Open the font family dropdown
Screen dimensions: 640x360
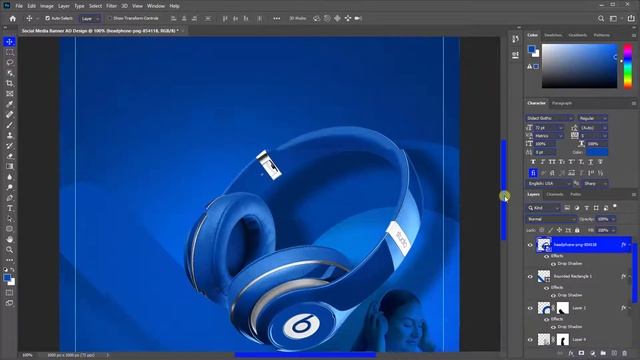[x=549, y=118]
